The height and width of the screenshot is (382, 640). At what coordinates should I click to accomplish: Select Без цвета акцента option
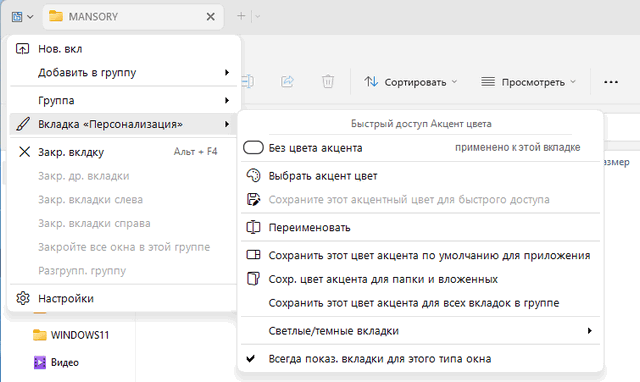(x=420, y=148)
